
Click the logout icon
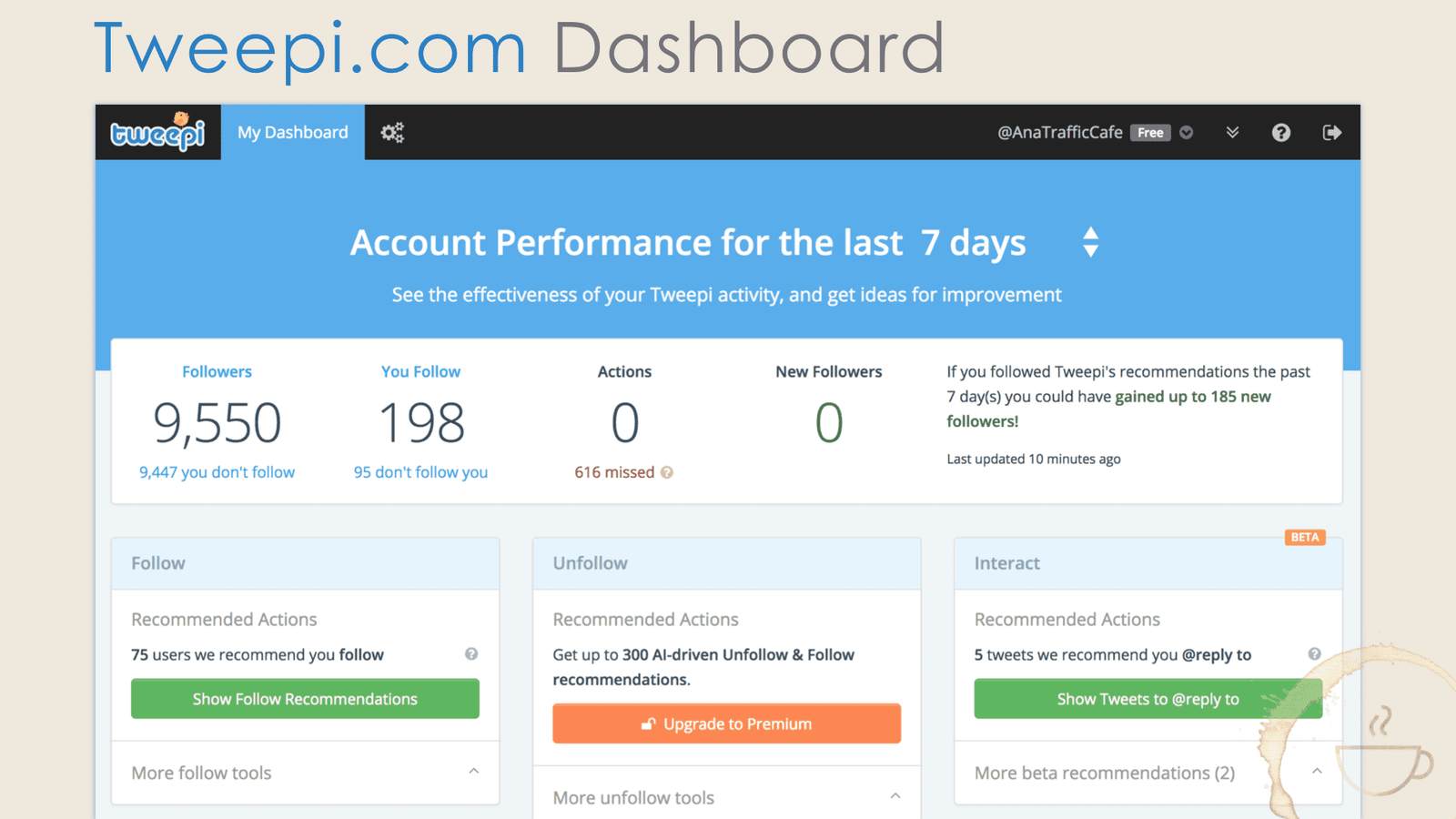[x=1331, y=132]
